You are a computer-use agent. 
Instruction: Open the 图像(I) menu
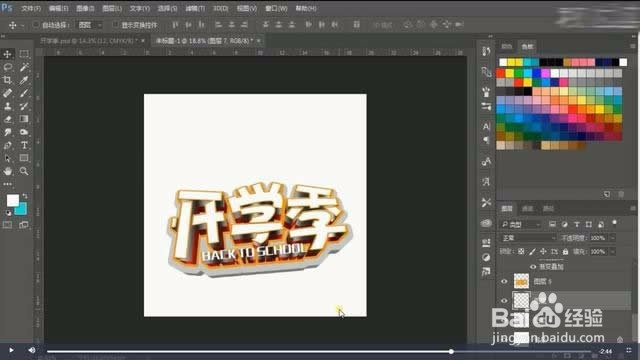pos(85,8)
